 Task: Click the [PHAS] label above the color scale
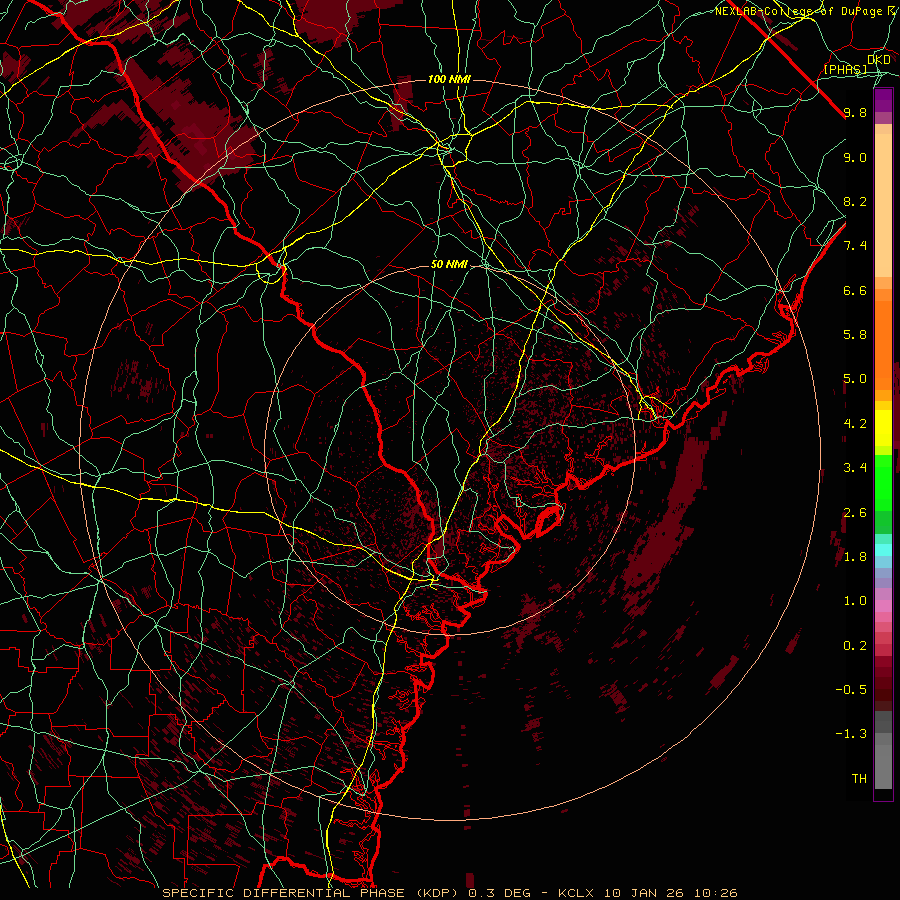click(x=845, y=69)
